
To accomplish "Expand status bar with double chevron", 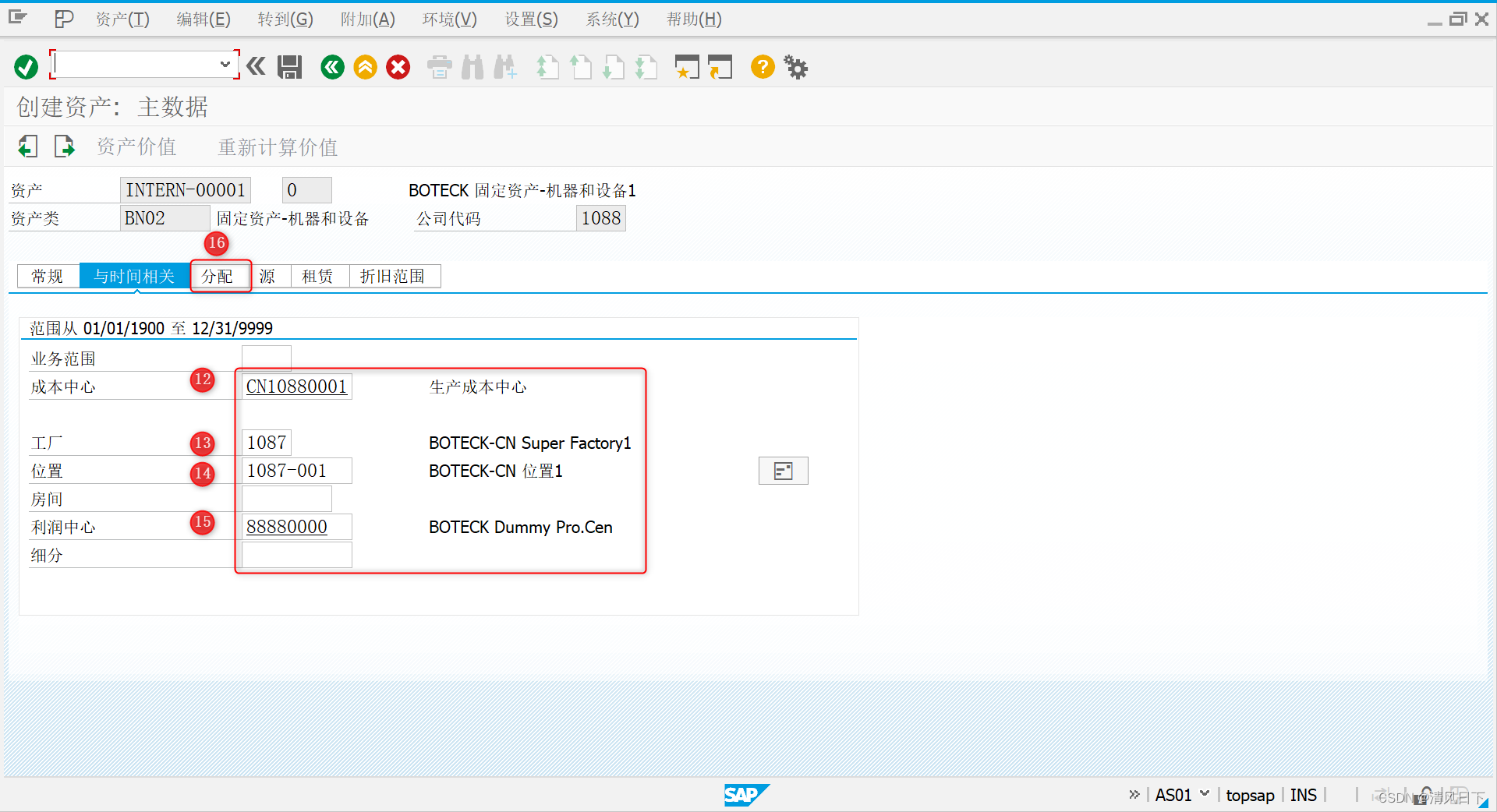I will pyautogui.click(x=1134, y=794).
